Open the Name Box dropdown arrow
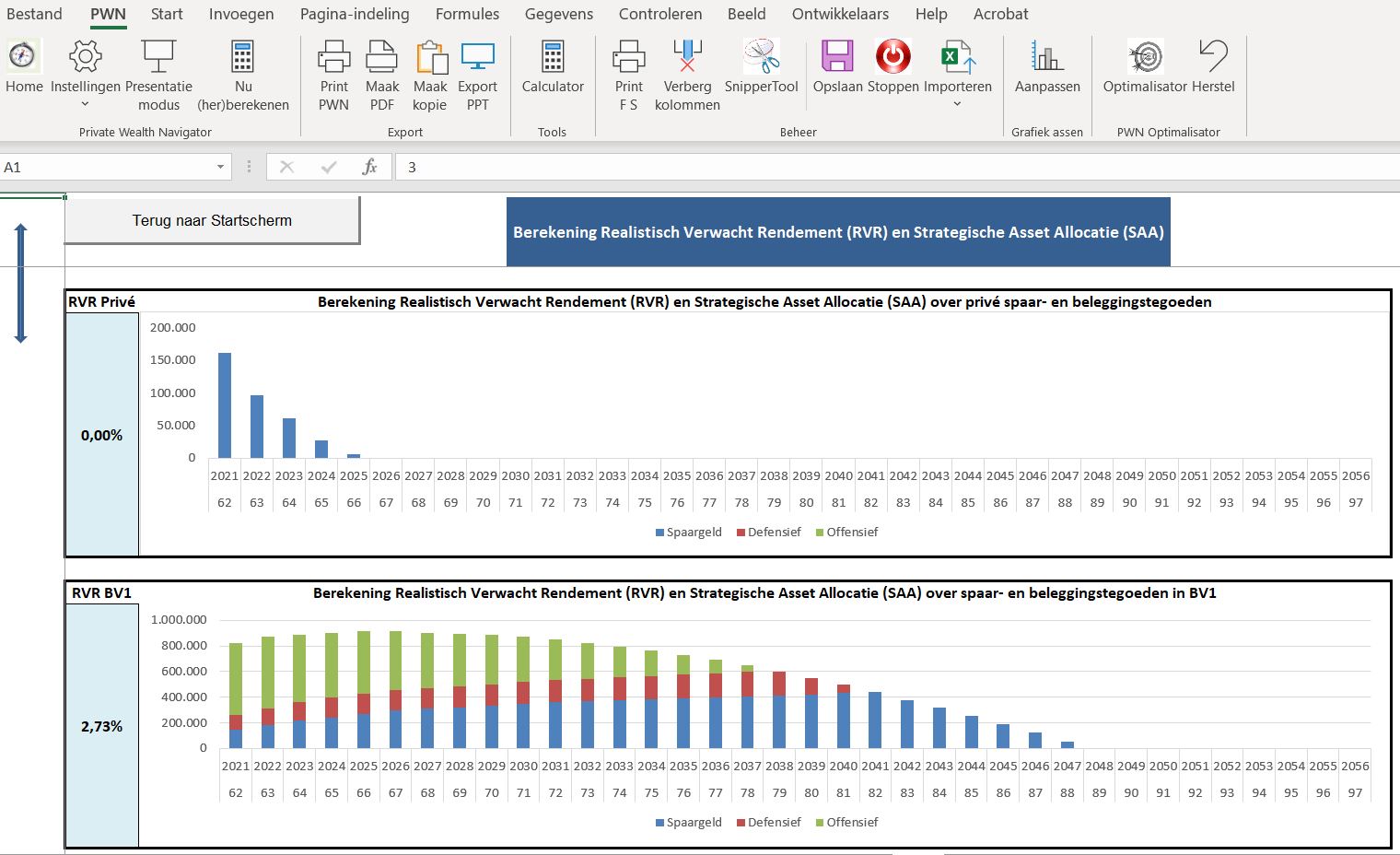The height and width of the screenshot is (855, 1400). pos(220,167)
